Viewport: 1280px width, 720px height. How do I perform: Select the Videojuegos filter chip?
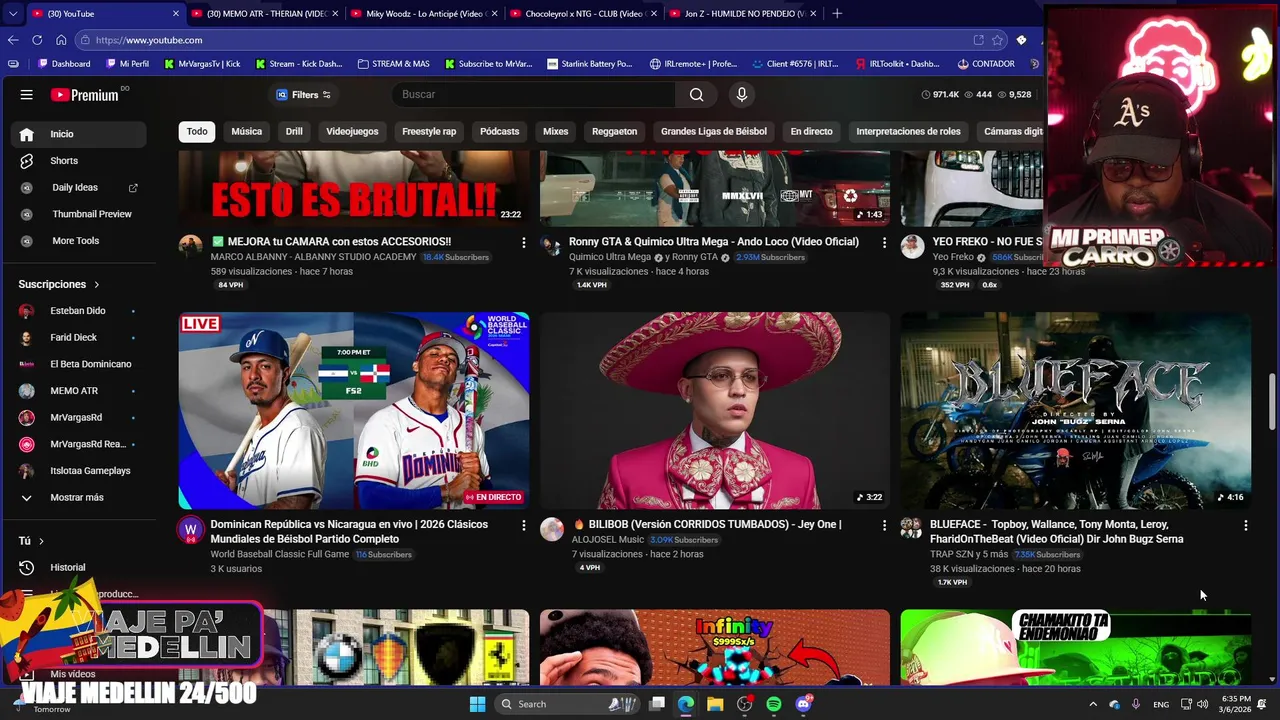point(352,131)
